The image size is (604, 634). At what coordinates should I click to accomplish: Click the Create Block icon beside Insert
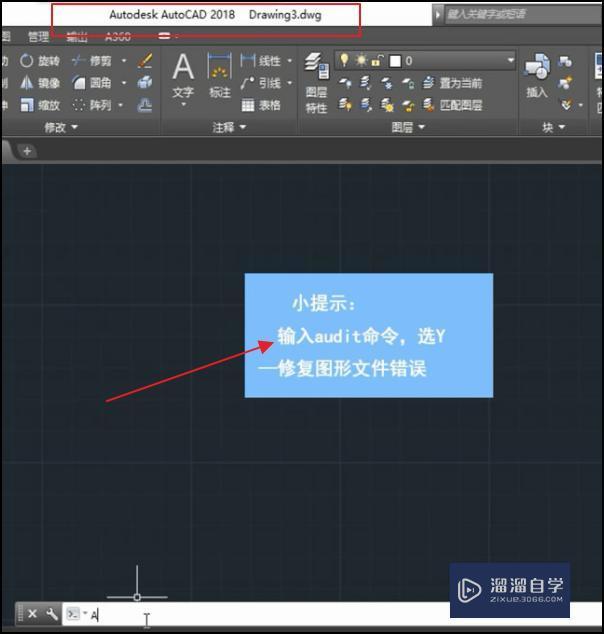pyautogui.click(x=565, y=61)
